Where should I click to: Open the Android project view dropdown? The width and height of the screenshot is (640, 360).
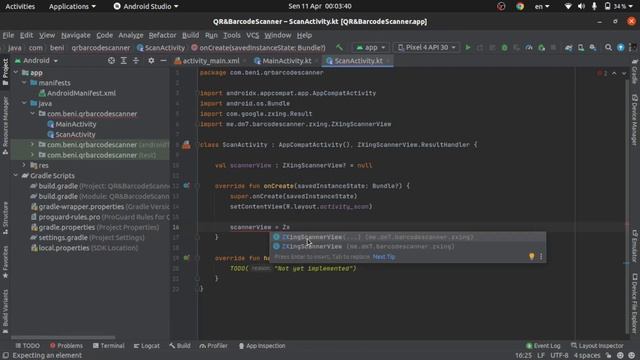36,60
